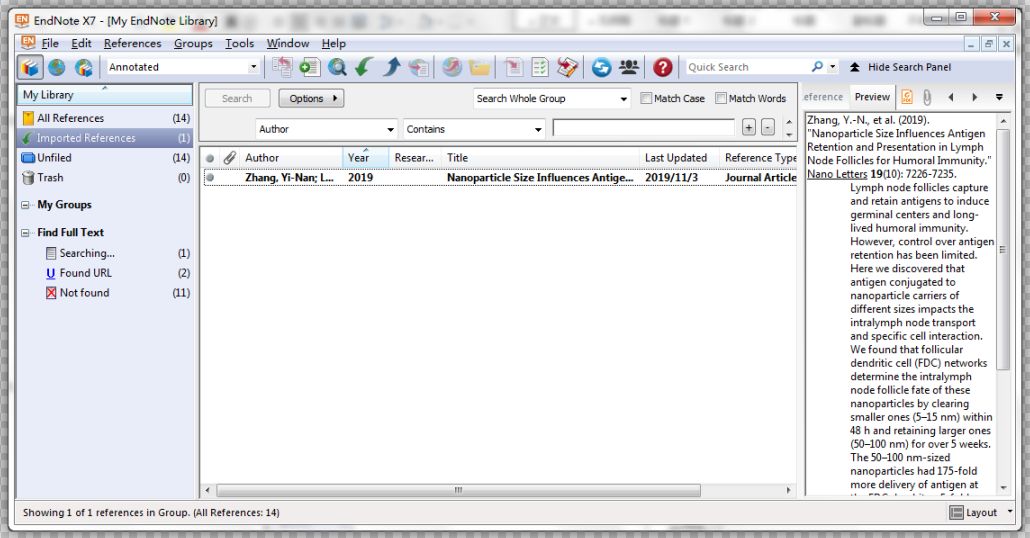
Task: Add search row with plus button
Action: [x=748, y=127]
